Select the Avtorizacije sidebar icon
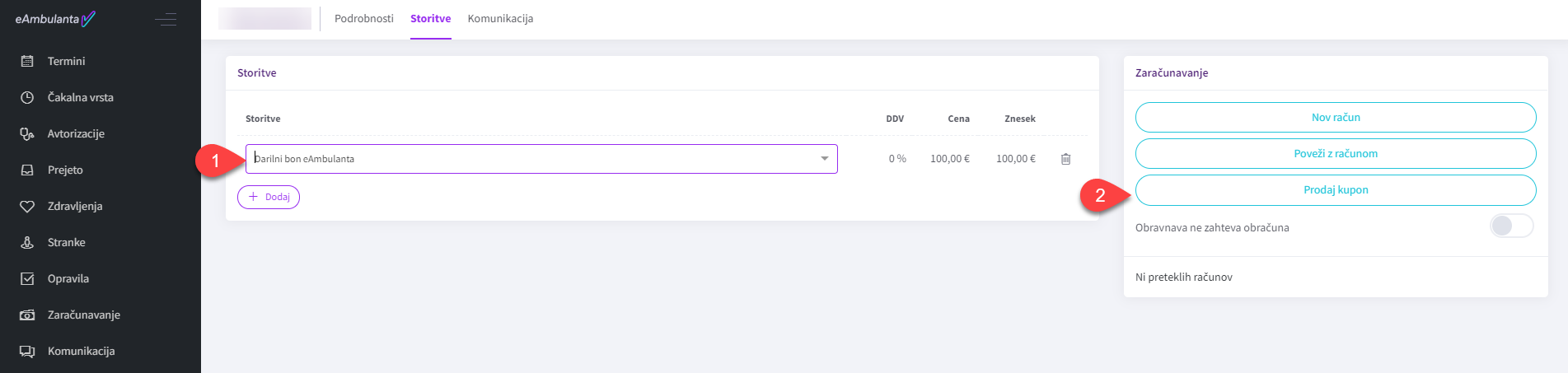 click(27, 133)
